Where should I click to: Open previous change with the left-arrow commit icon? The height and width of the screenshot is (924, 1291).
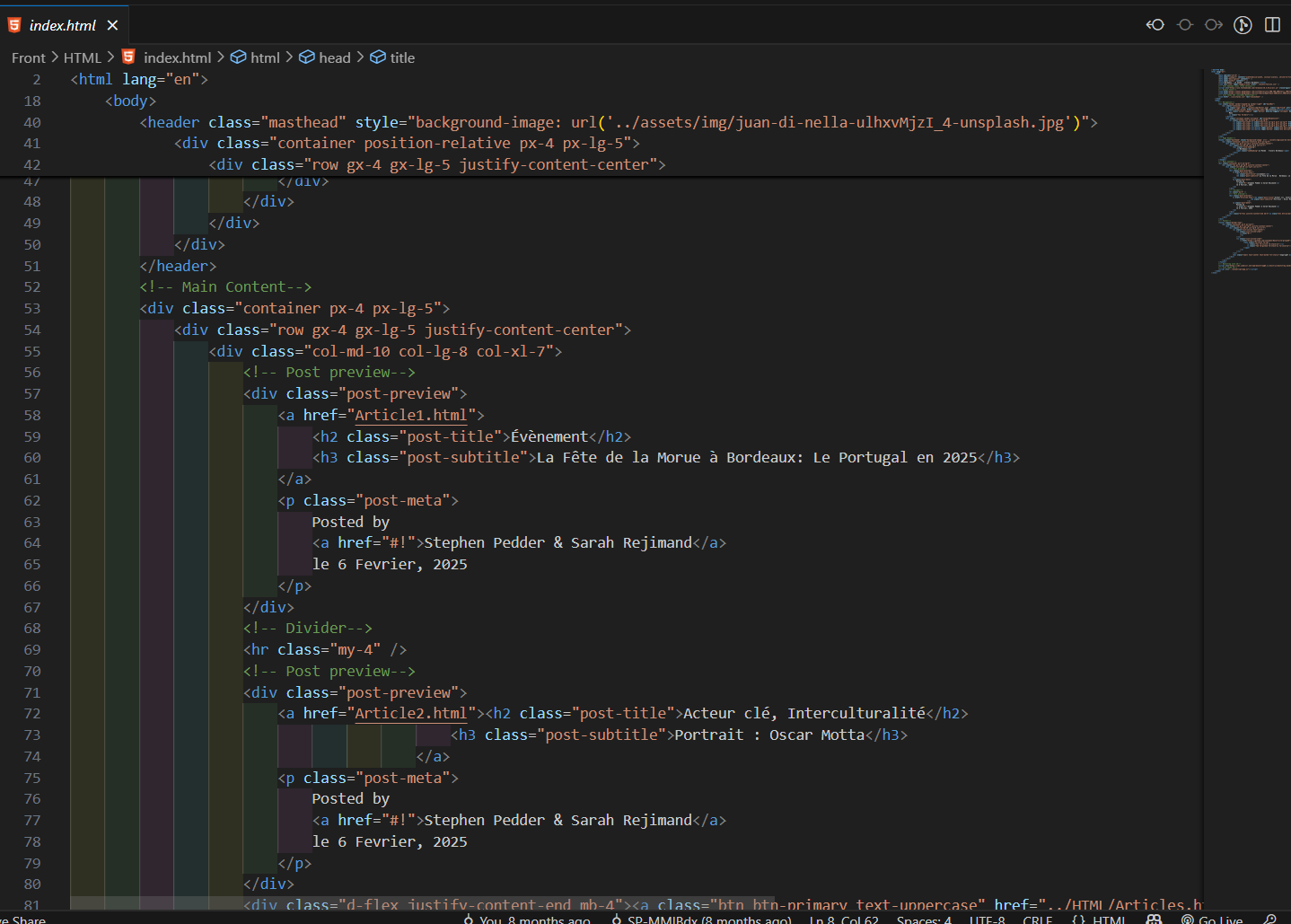pyautogui.click(x=1155, y=24)
